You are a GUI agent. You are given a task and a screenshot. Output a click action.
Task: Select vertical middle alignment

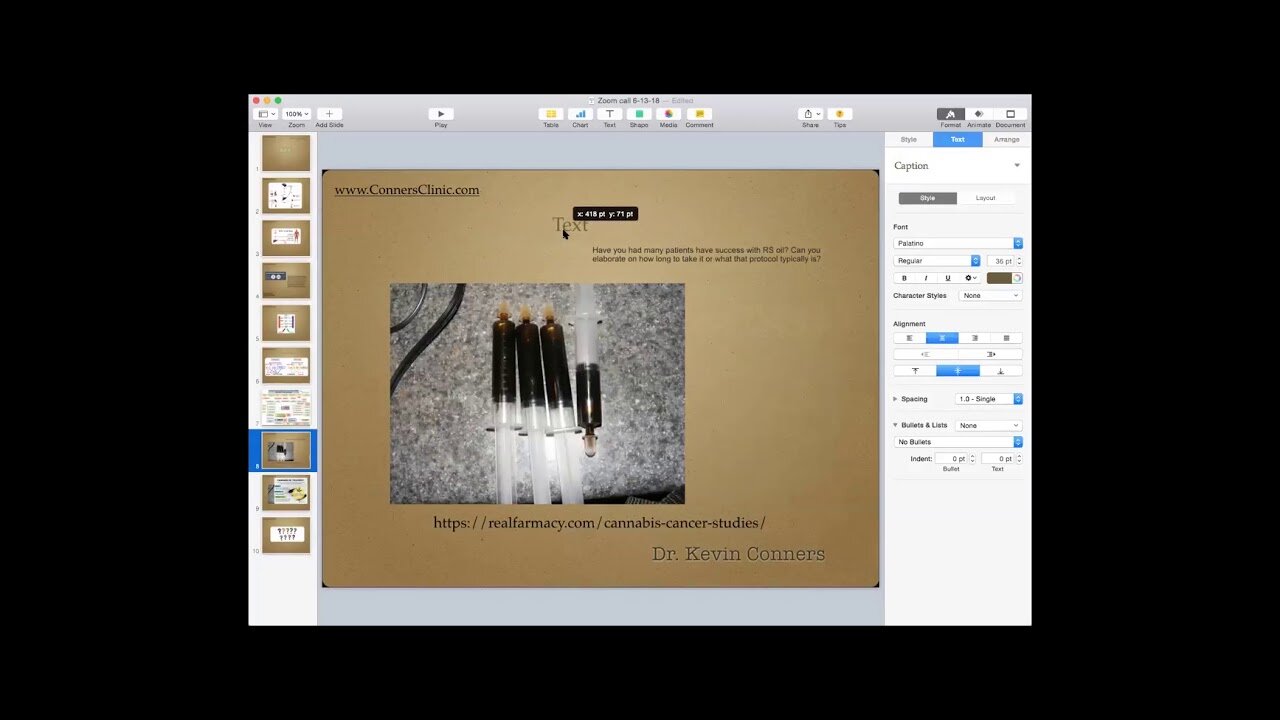[958, 371]
